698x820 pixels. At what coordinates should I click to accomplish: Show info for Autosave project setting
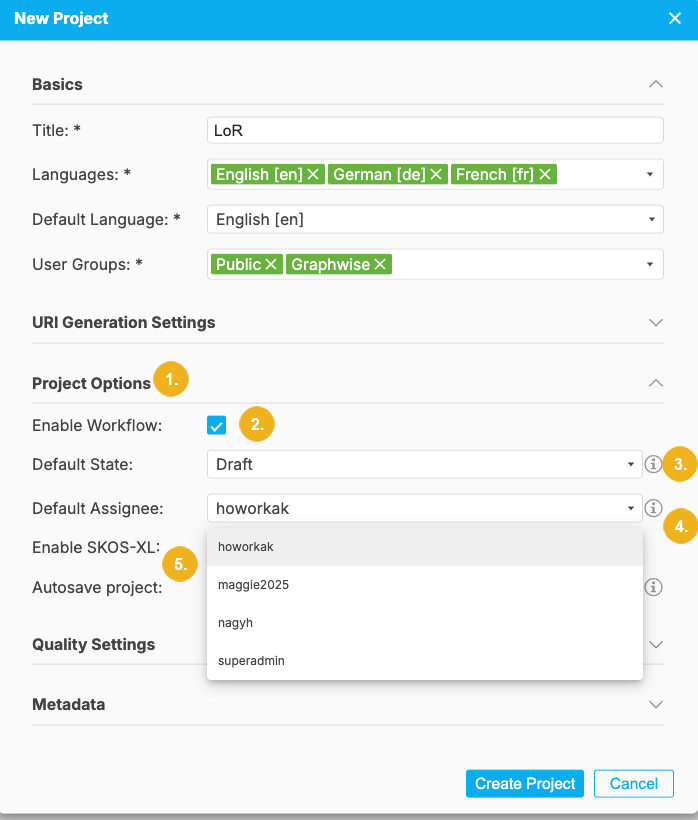[x=653, y=587]
